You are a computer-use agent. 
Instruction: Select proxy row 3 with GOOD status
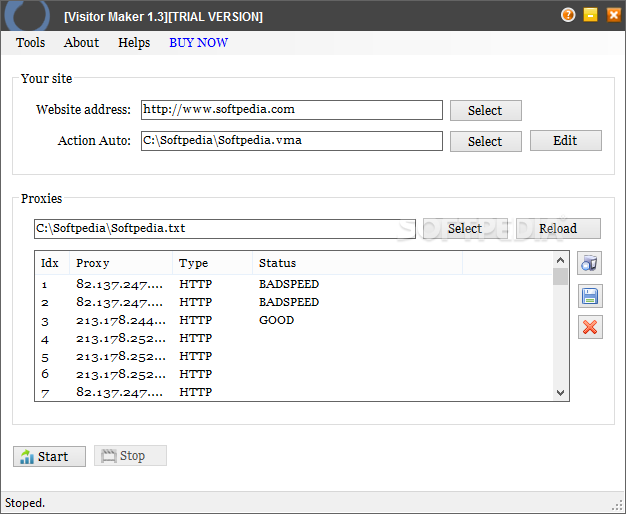click(293, 320)
